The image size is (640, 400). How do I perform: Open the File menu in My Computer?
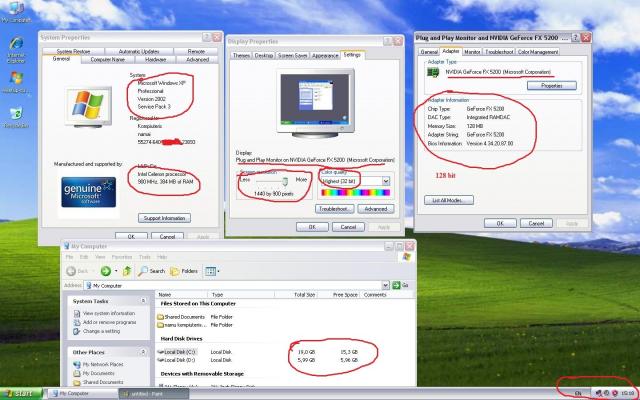point(69,257)
